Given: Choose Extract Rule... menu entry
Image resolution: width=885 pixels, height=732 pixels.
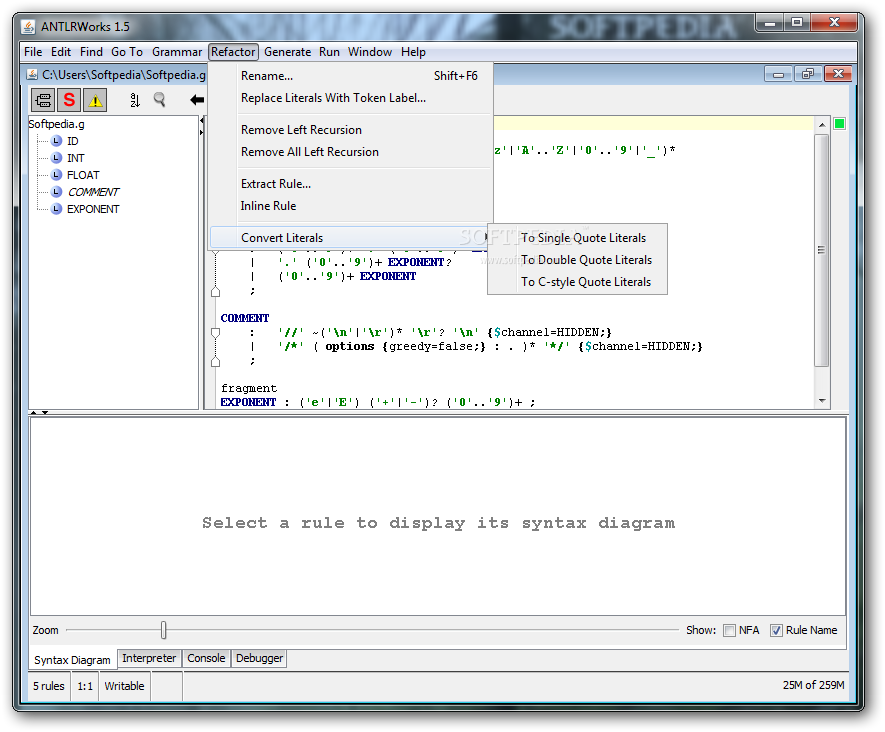Looking at the screenshot, I should click(349, 184).
